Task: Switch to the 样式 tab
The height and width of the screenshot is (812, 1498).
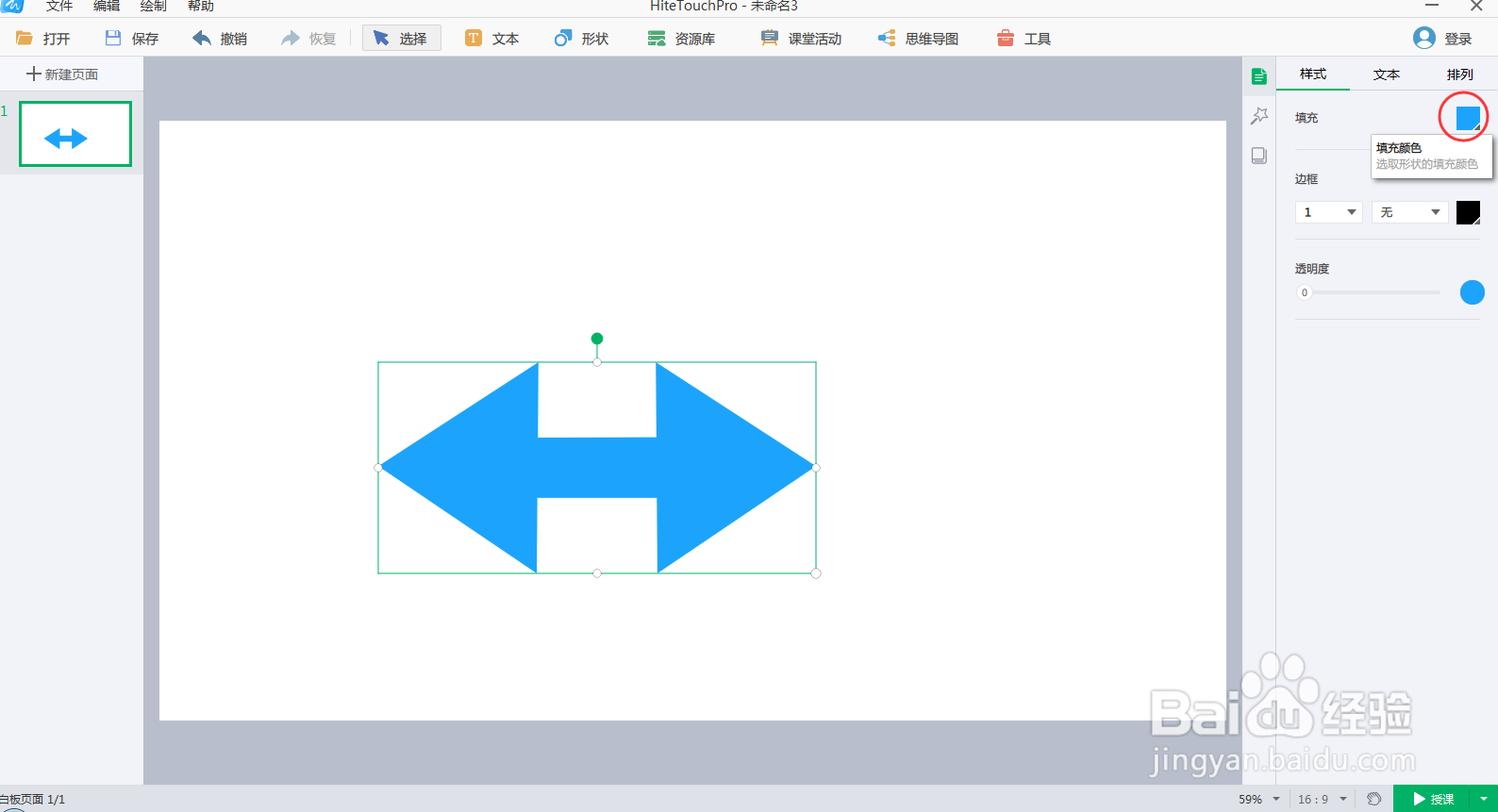Action: click(x=1313, y=74)
